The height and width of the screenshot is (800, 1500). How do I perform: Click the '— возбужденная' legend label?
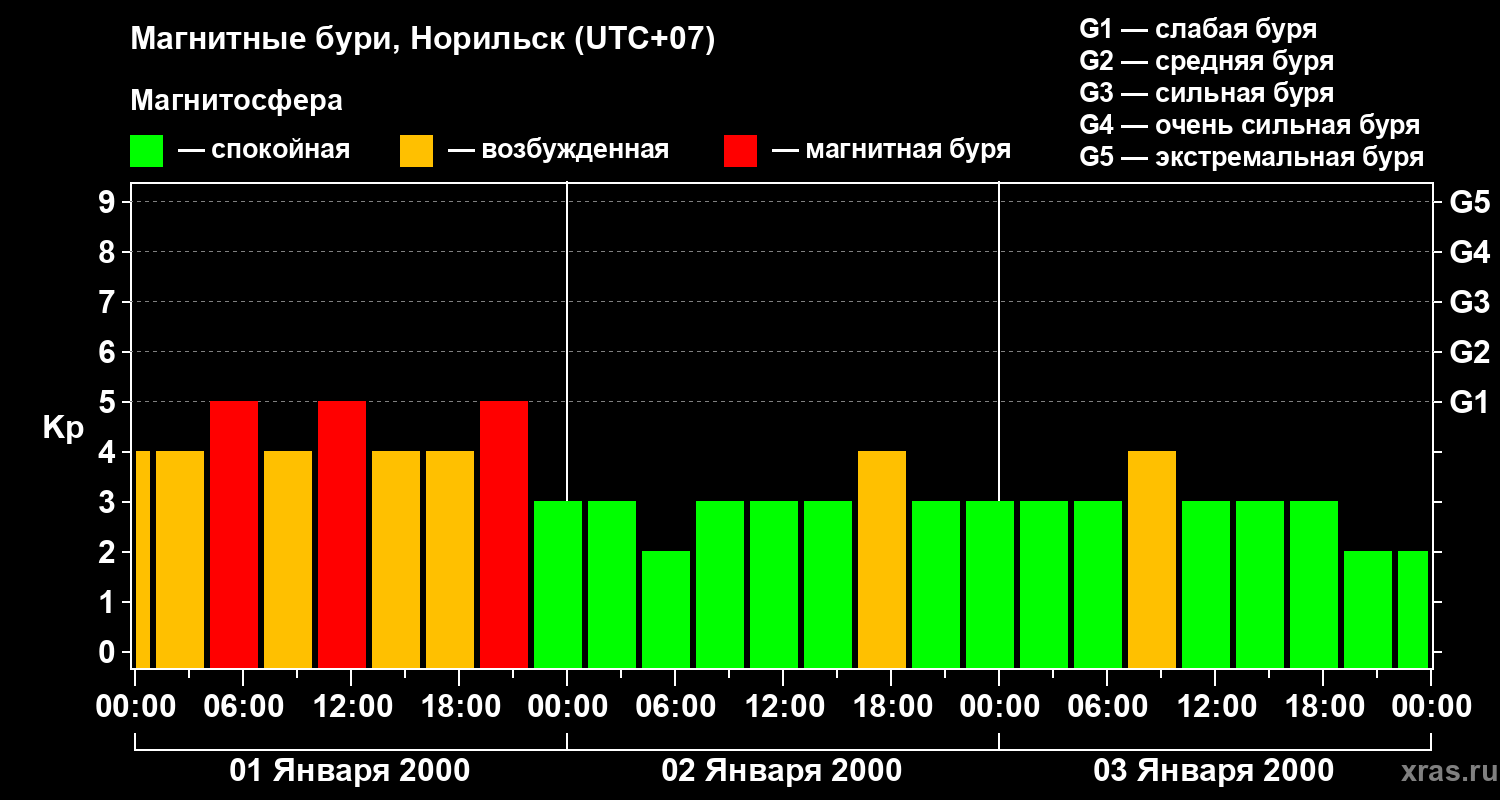point(558,151)
